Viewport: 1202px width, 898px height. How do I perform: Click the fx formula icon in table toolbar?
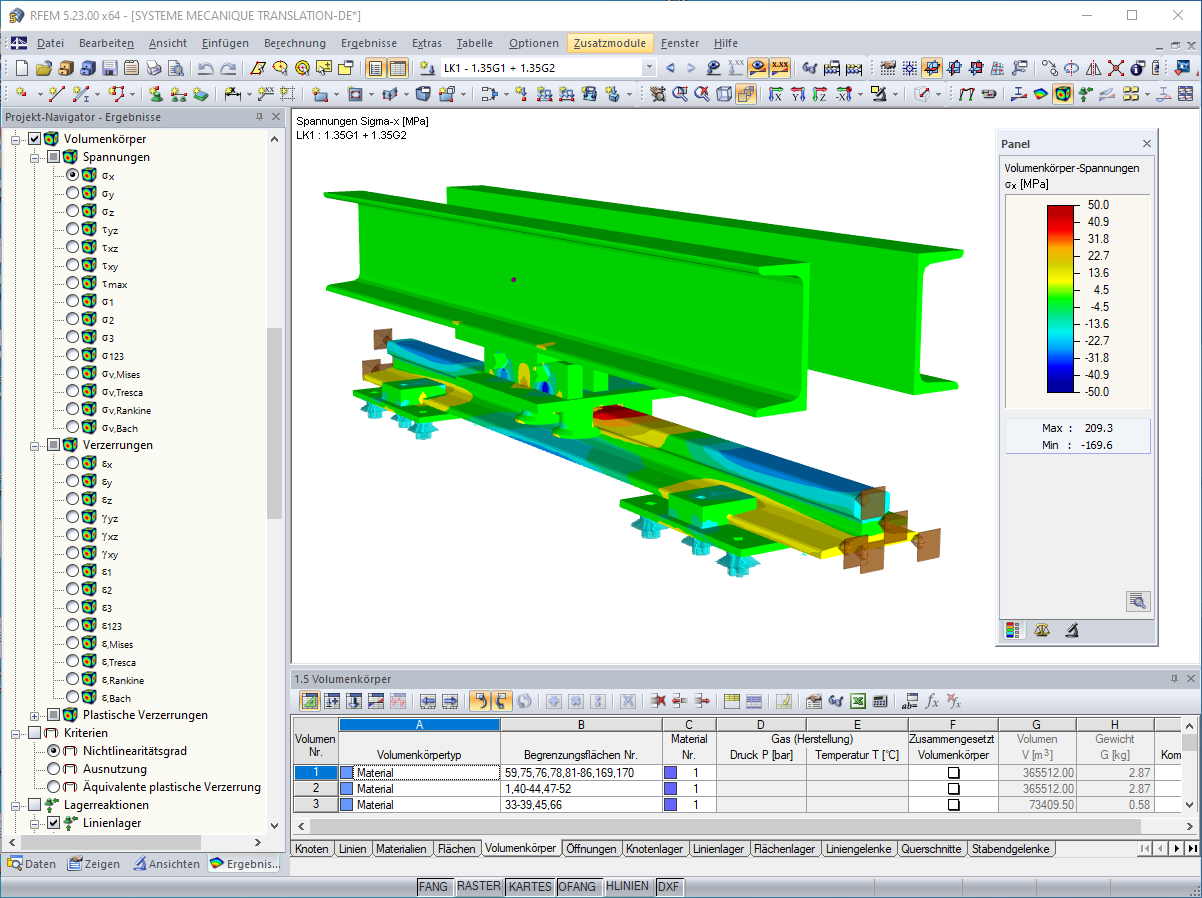pyautogui.click(x=932, y=701)
